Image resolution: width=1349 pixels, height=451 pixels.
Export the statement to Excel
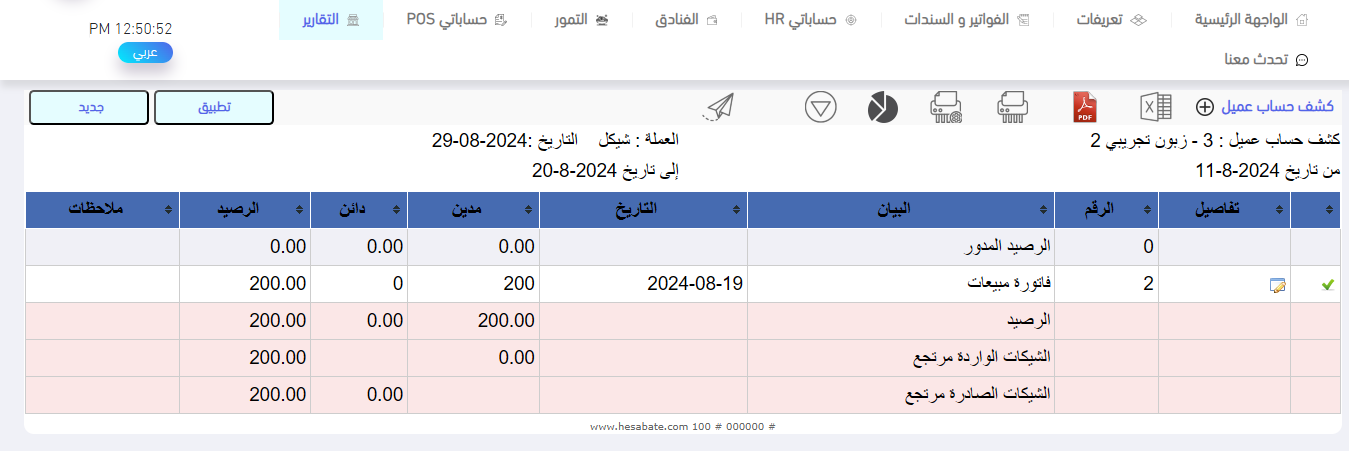[x=1155, y=106]
